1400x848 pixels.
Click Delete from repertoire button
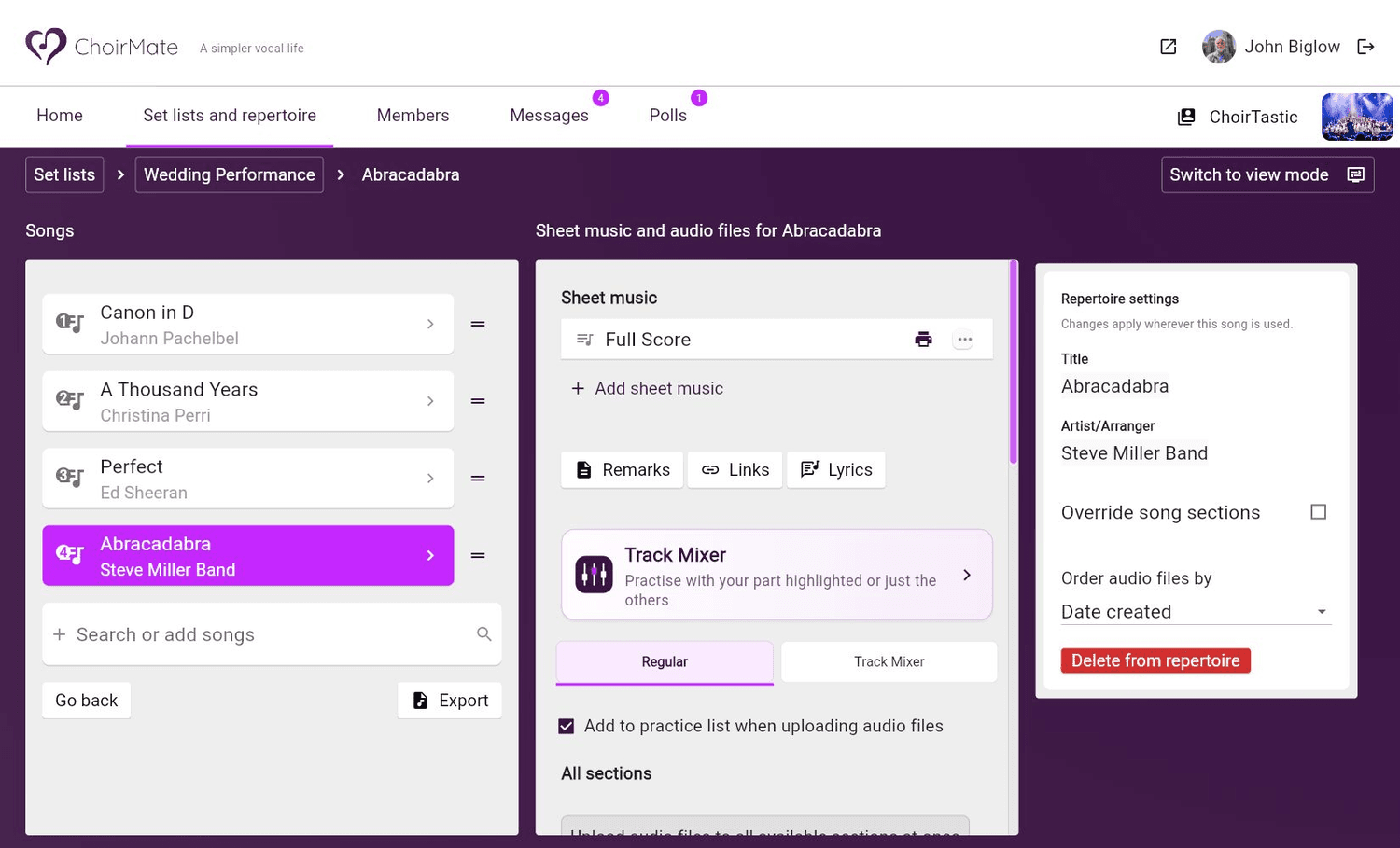(1155, 660)
